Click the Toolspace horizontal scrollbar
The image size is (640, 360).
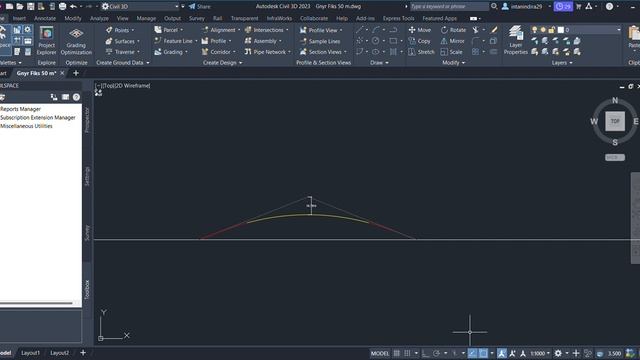point(37,303)
